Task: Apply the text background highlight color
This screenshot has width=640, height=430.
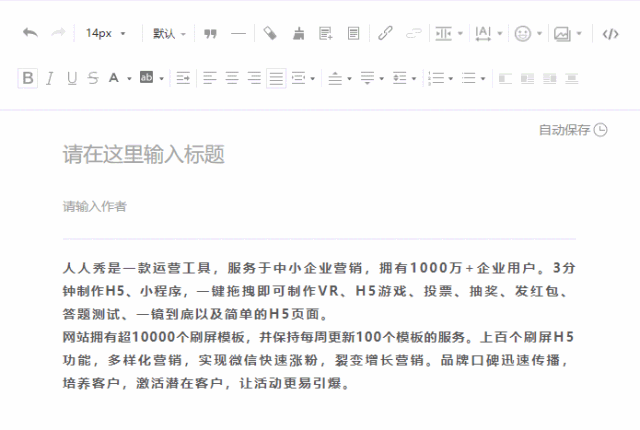Action: click(146, 77)
